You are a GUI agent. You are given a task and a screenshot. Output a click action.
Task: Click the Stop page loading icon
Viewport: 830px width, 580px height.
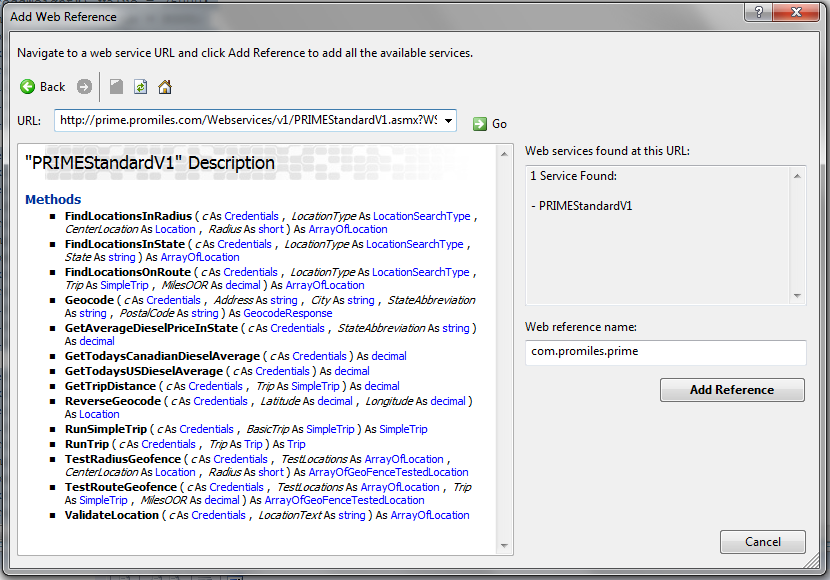point(116,87)
